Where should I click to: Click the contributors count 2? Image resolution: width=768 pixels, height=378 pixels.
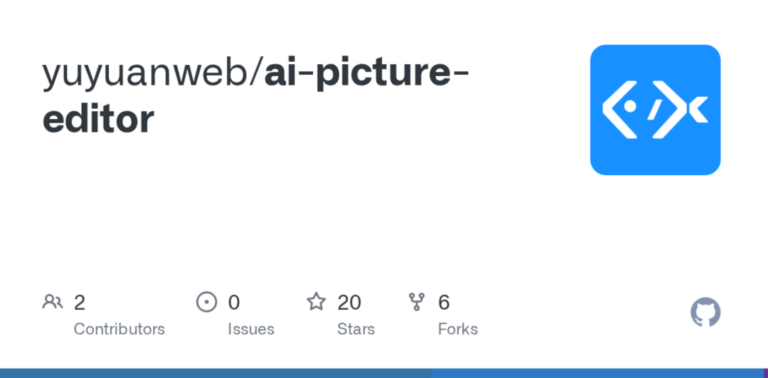(x=79, y=303)
